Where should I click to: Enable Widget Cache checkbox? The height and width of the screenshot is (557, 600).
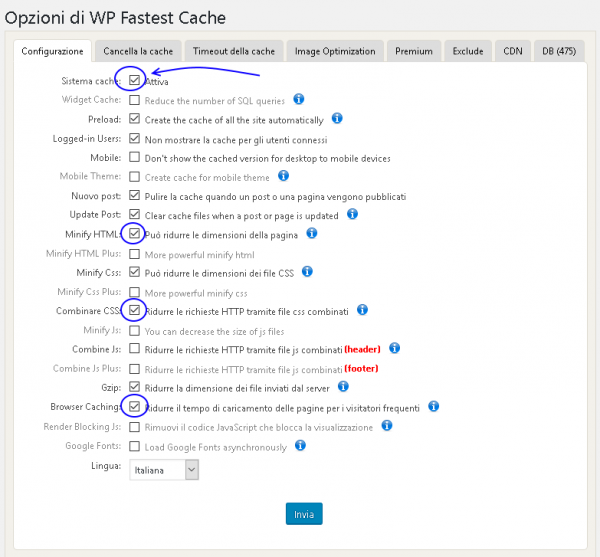point(134,100)
